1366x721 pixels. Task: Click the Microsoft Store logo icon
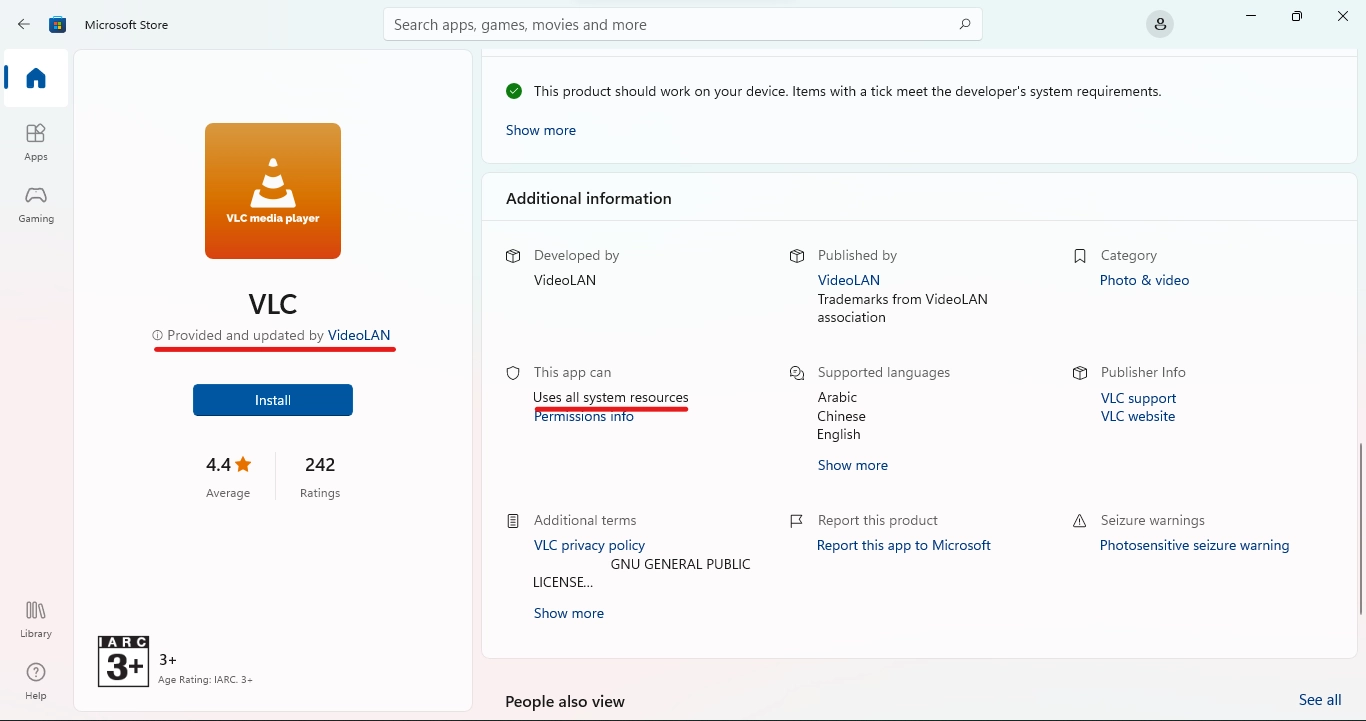[58, 24]
